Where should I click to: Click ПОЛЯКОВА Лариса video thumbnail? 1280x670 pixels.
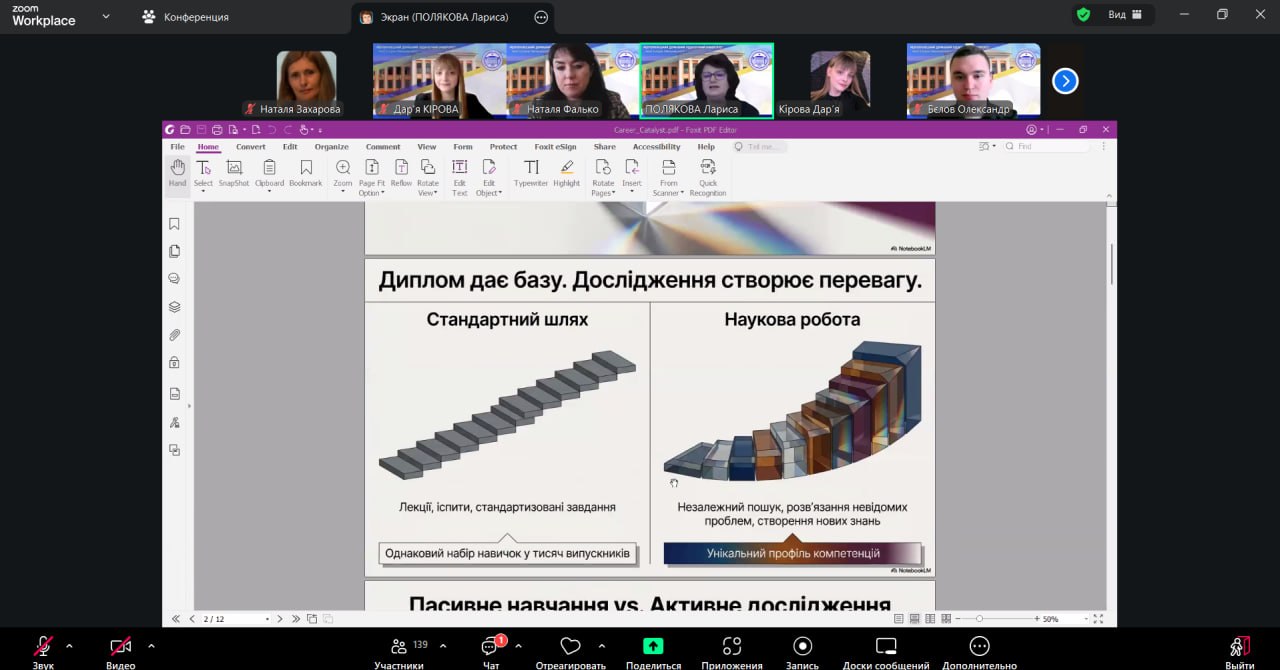[706, 80]
